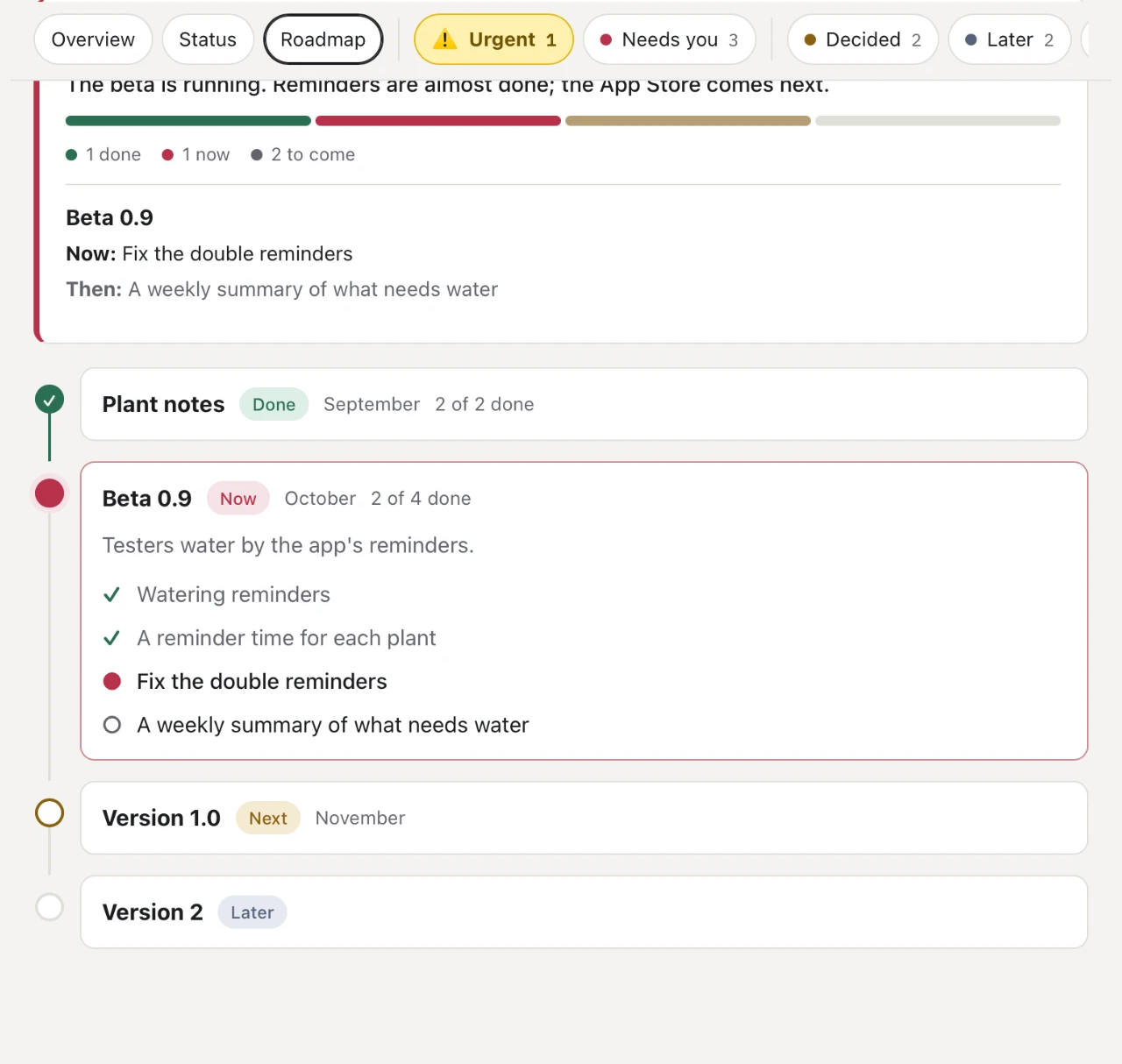This screenshot has width=1122, height=1064.
Task: Show the Needs you items
Action: click(x=670, y=39)
